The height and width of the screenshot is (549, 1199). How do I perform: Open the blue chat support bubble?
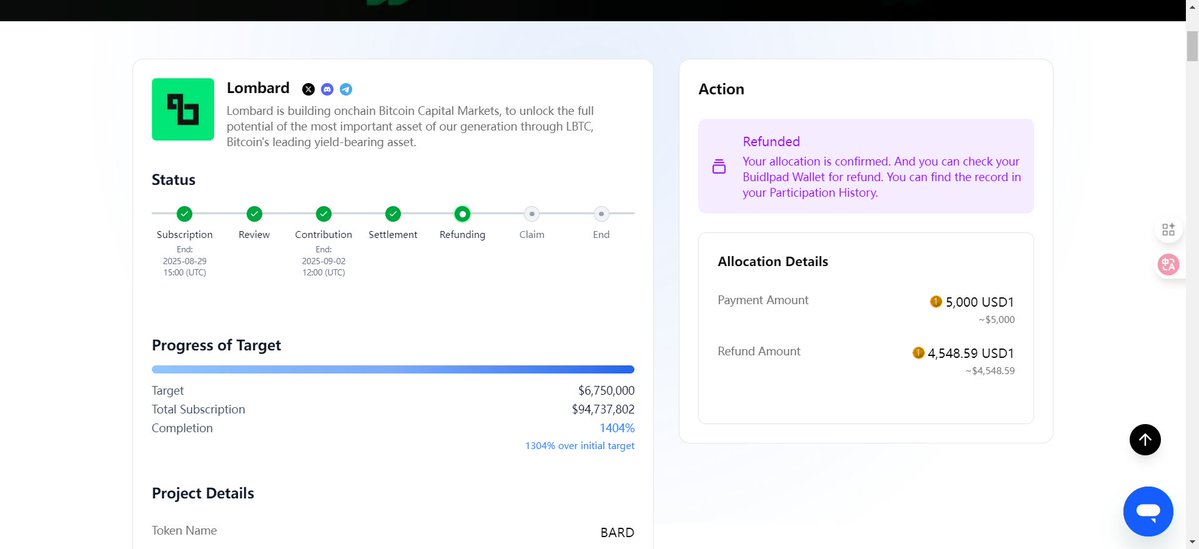click(x=1148, y=511)
